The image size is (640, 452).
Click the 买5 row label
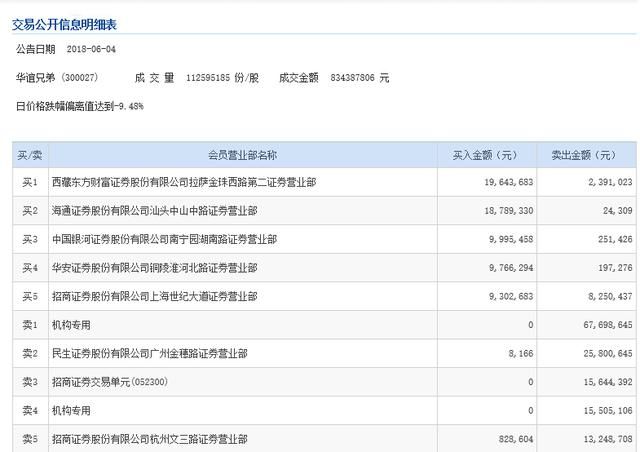tap(30, 296)
